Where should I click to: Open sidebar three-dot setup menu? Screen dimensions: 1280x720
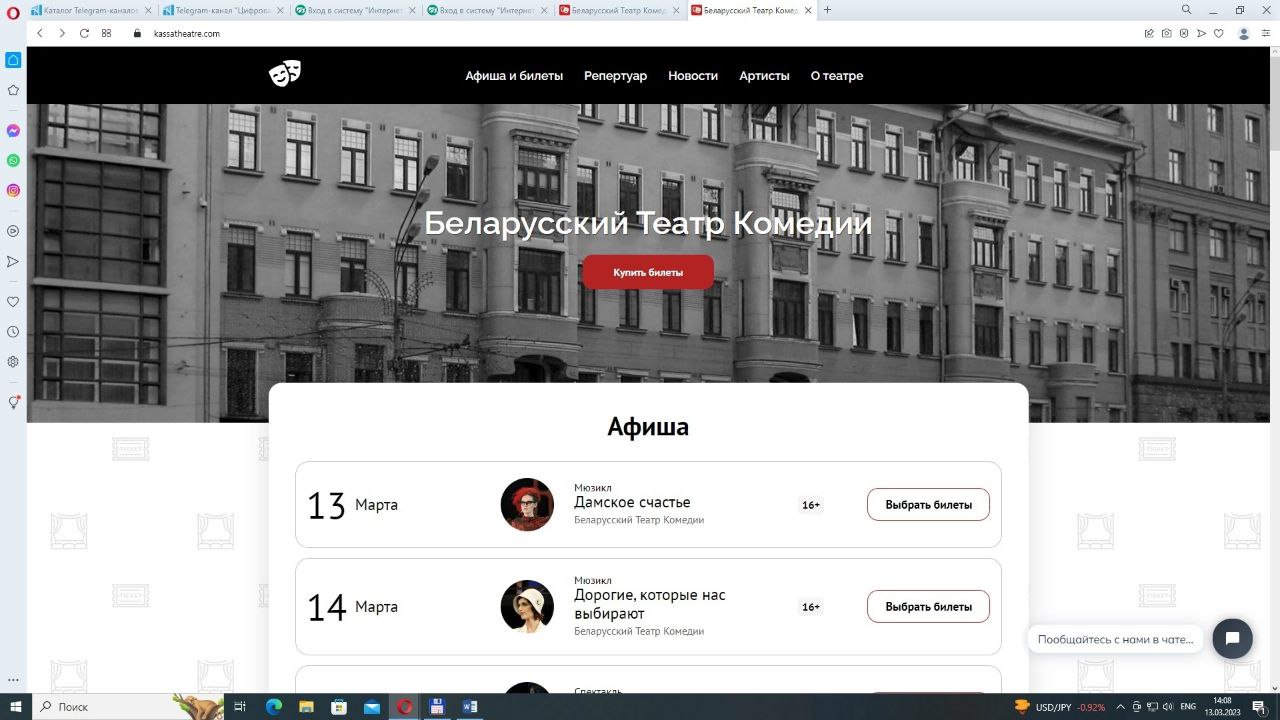[13, 680]
